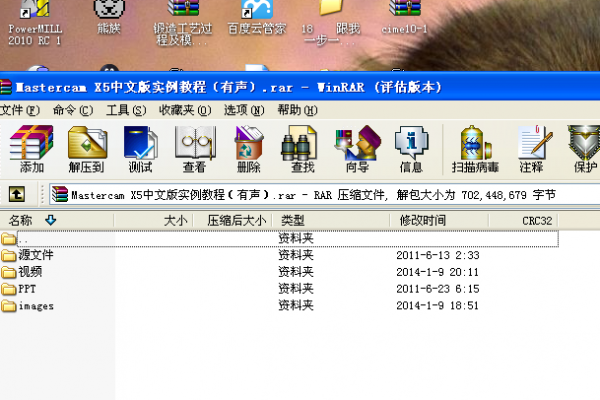The height and width of the screenshot is (400, 600).
Task: Select the 源文件 folder
Action: (28, 255)
